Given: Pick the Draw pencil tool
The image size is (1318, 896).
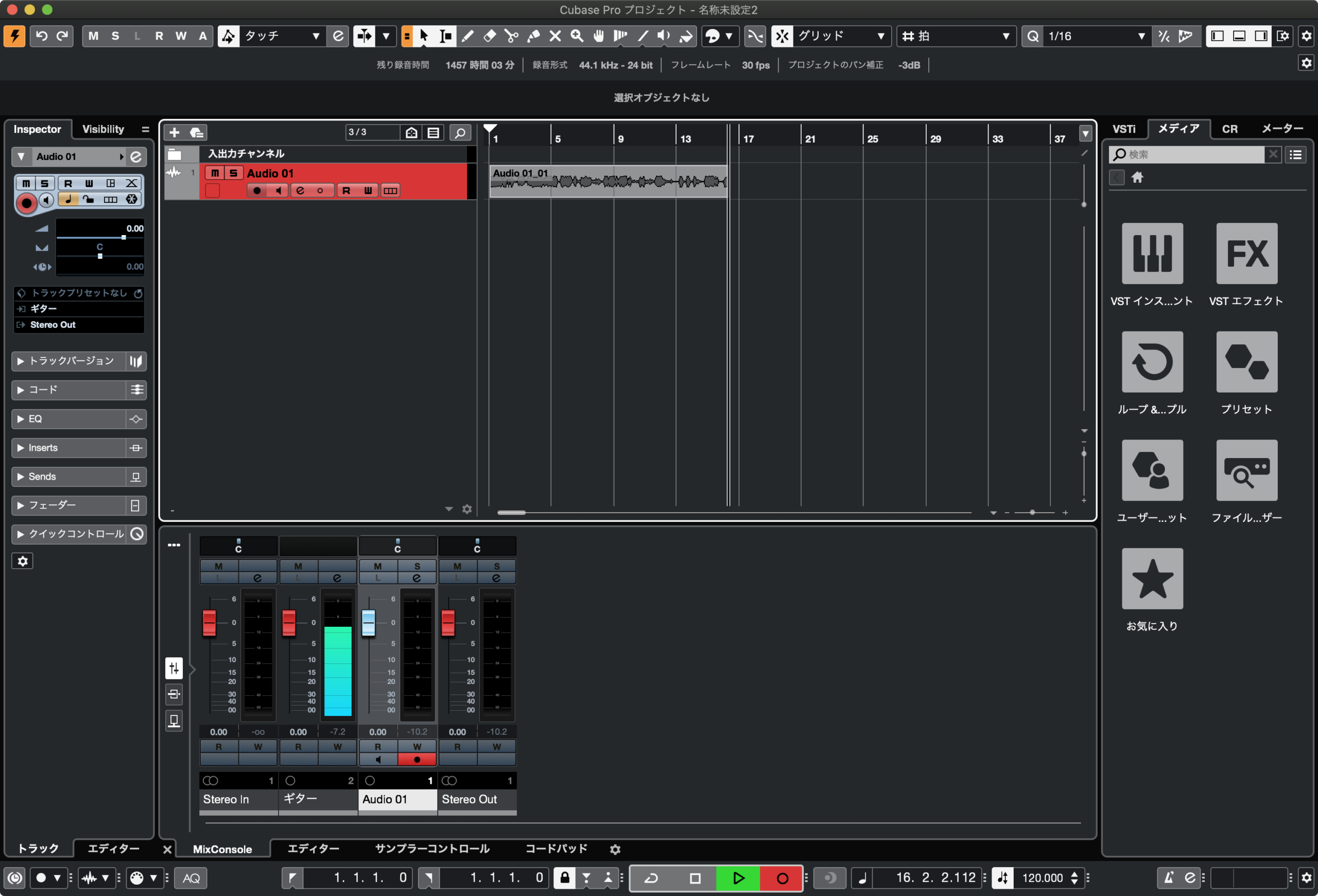Looking at the screenshot, I should click(x=467, y=36).
